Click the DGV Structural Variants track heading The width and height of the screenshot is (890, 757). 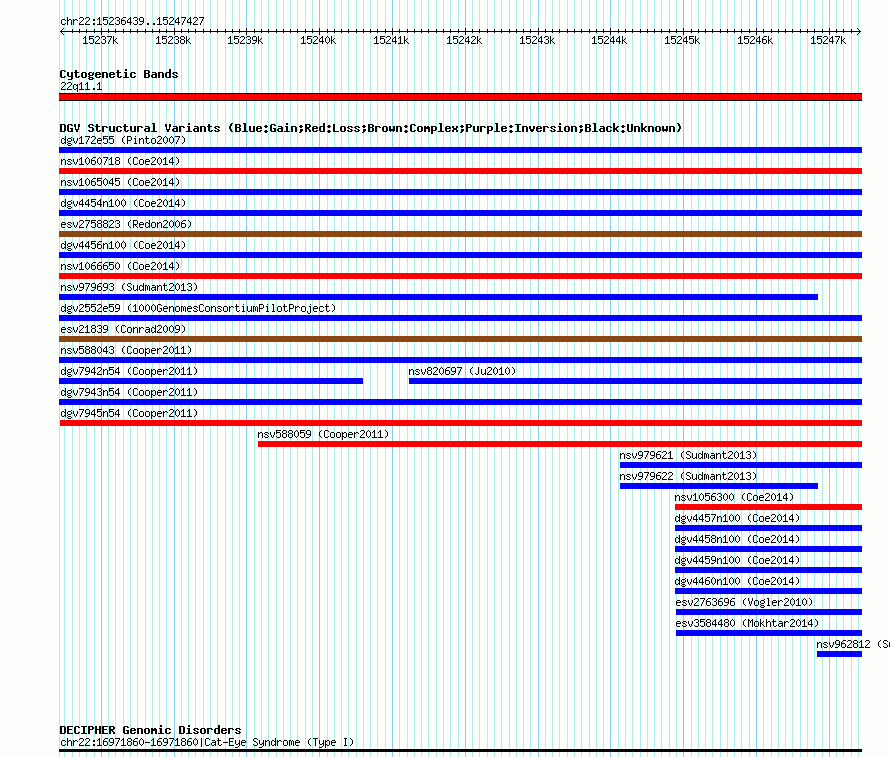(x=371, y=128)
